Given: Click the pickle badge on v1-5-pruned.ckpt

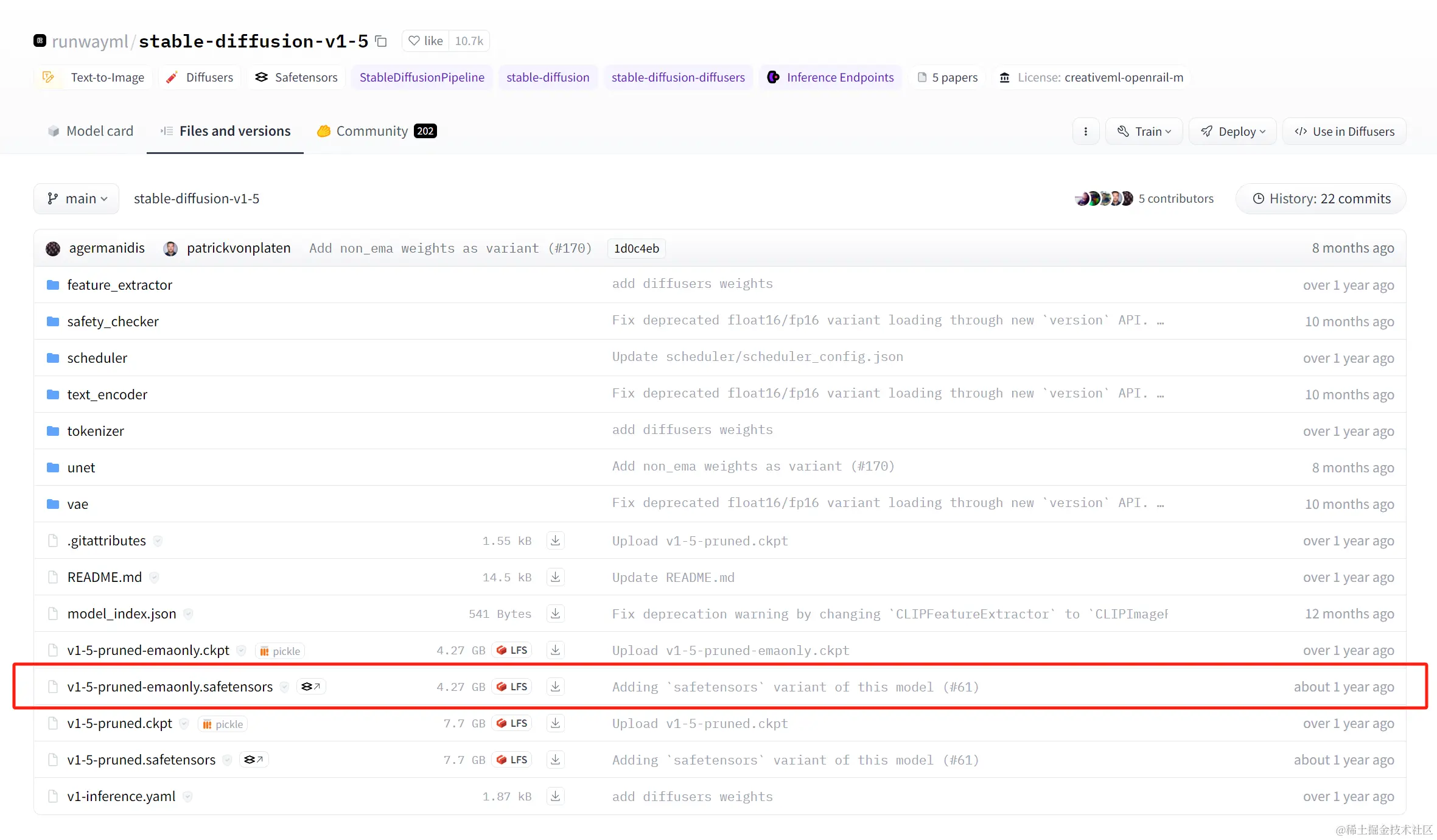Looking at the screenshot, I should (x=223, y=724).
